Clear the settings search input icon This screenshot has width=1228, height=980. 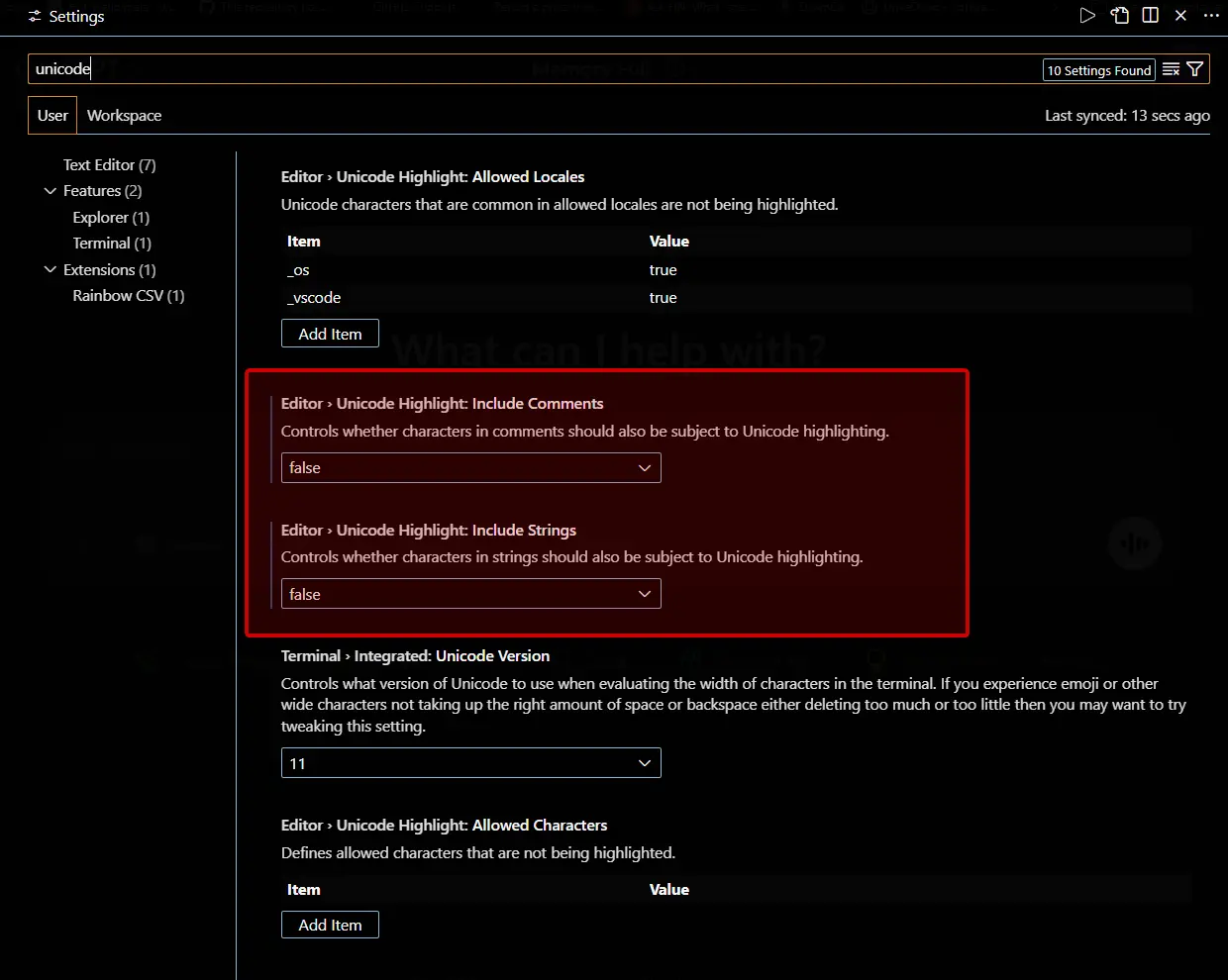coord(1172,69)
